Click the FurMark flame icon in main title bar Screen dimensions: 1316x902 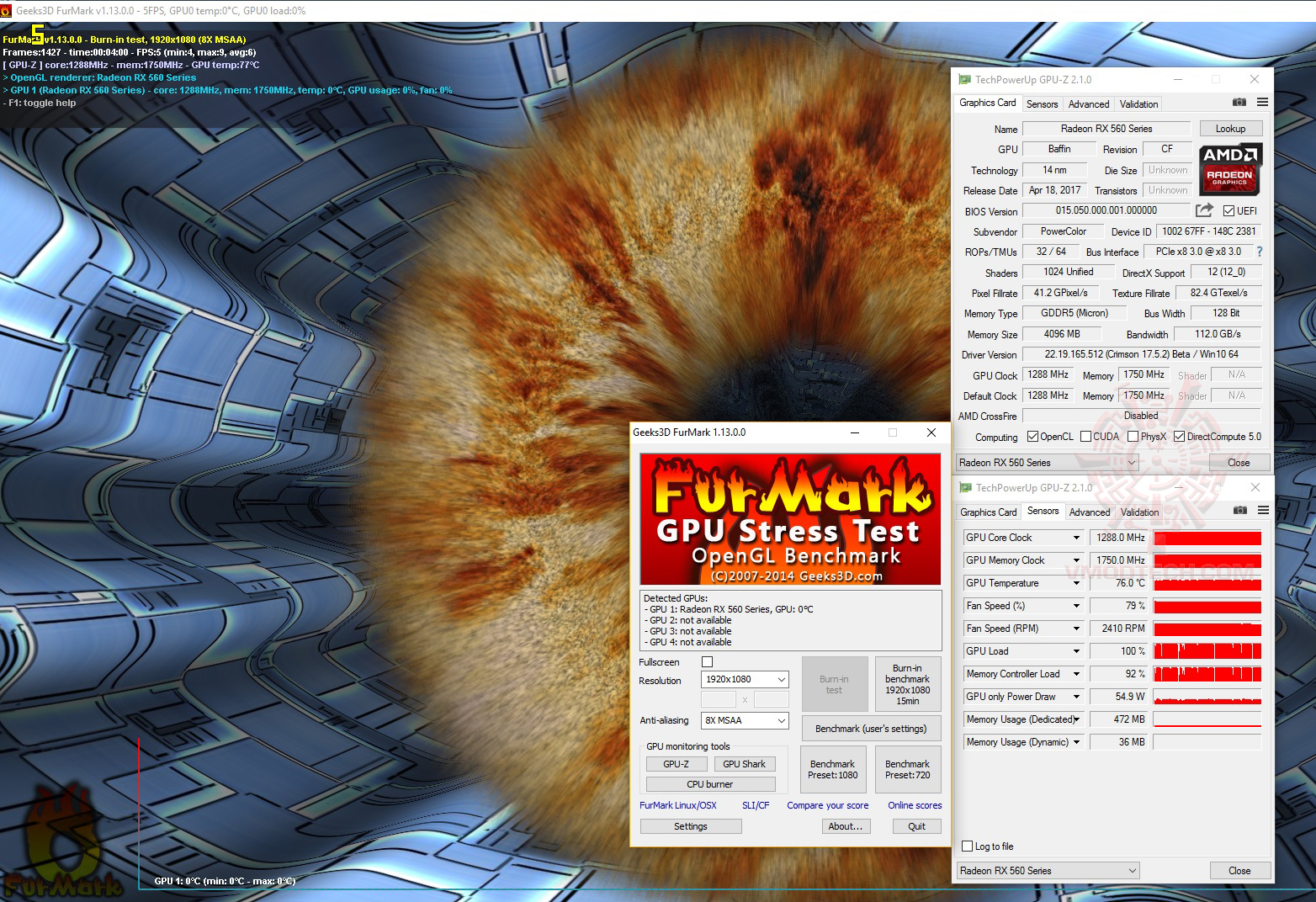click(6, 11)
